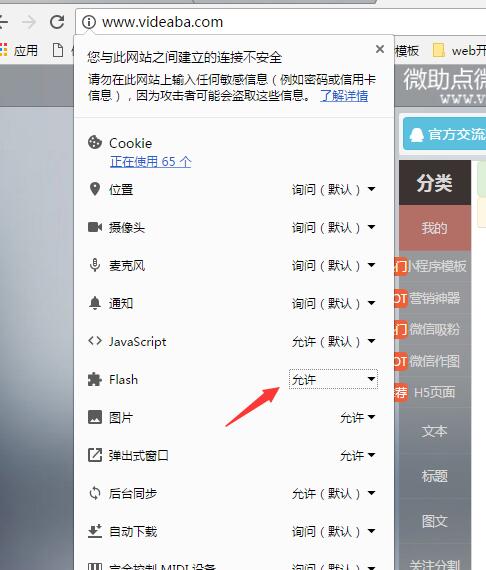
Task: Click the address bar URL field
Action: [x=280, y=22]
